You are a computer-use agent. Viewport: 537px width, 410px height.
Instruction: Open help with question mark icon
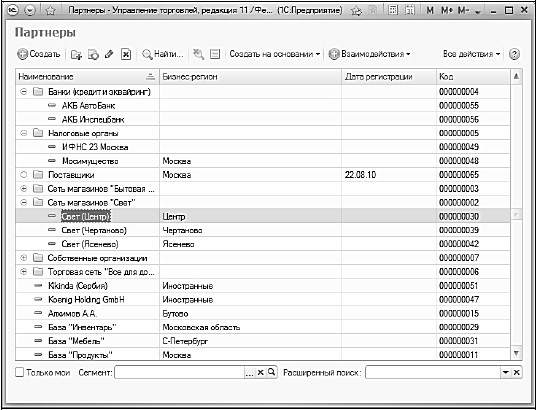(x=514, y=54)
